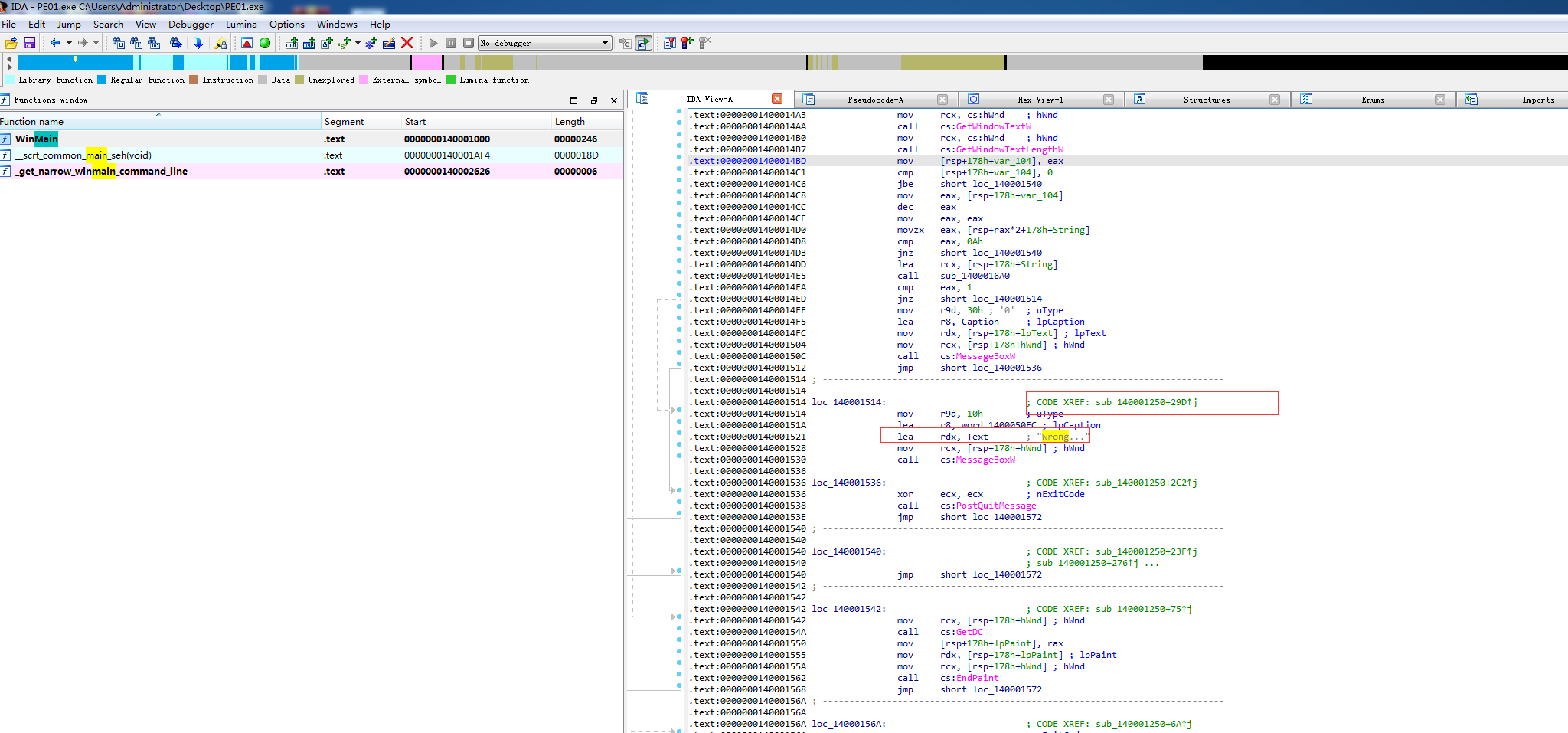The height and width of the screenshot is (733, 1568).
Task: Expand the back arrow history dropdown
Action: (69, 43)
